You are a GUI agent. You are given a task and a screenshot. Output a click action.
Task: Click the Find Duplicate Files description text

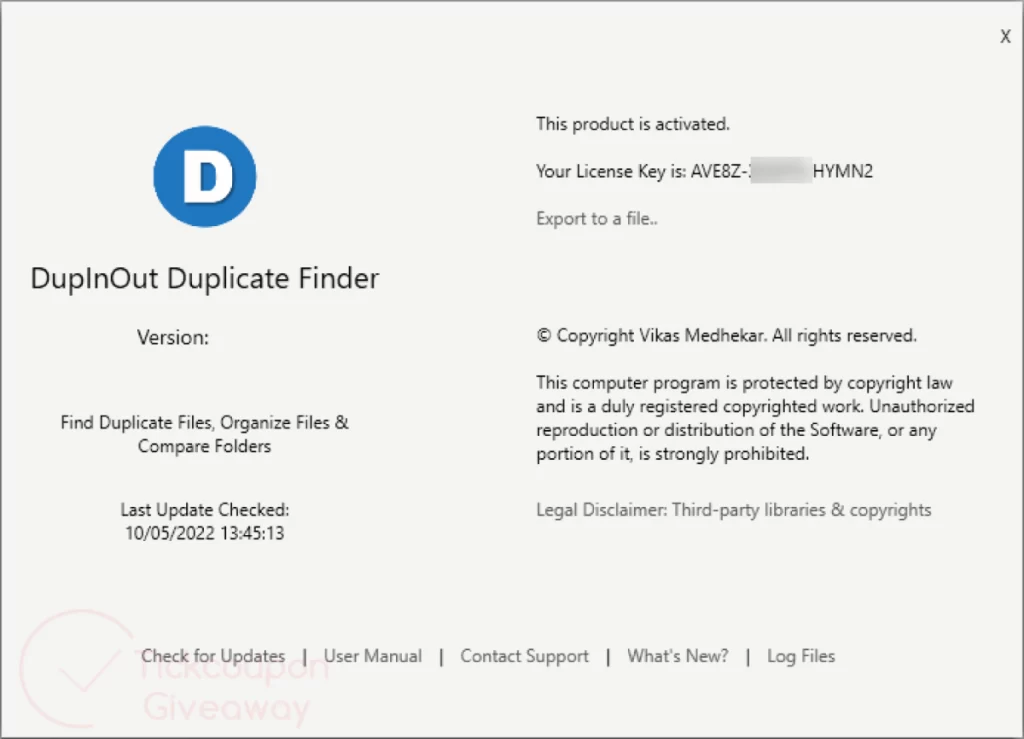point(204,434)
